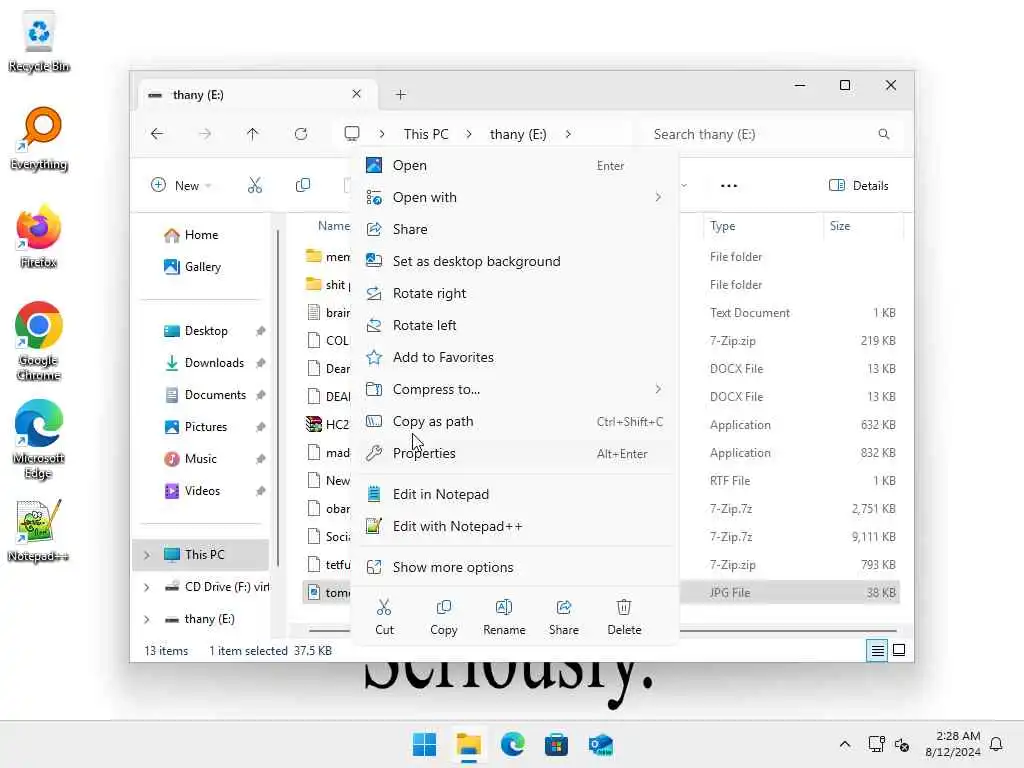Screen dimensions: 1024x768
Task: Add a new File Explorer tab
Action: click(400, 95)
